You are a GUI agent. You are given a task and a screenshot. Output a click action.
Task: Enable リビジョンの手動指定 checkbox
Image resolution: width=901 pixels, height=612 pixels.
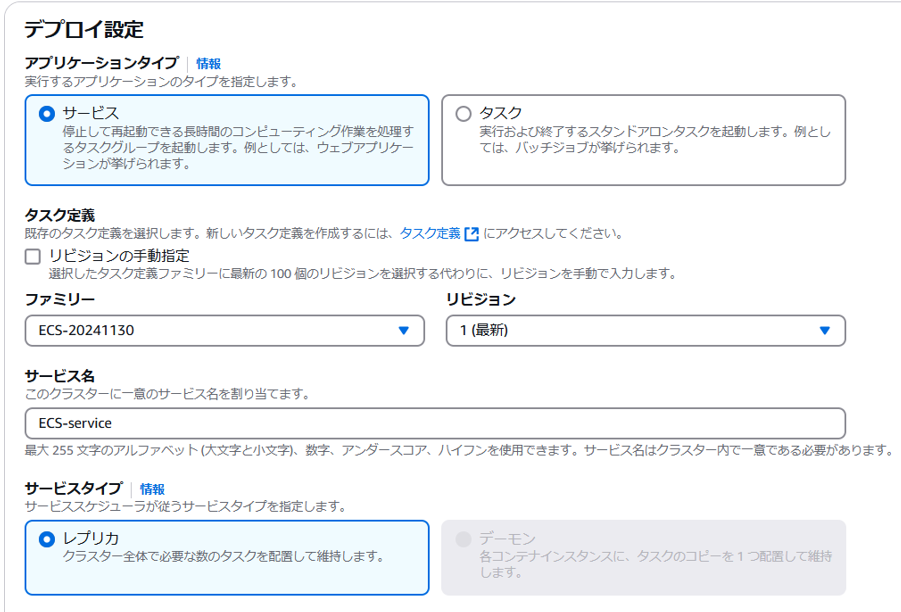click(x=33, y=256)
